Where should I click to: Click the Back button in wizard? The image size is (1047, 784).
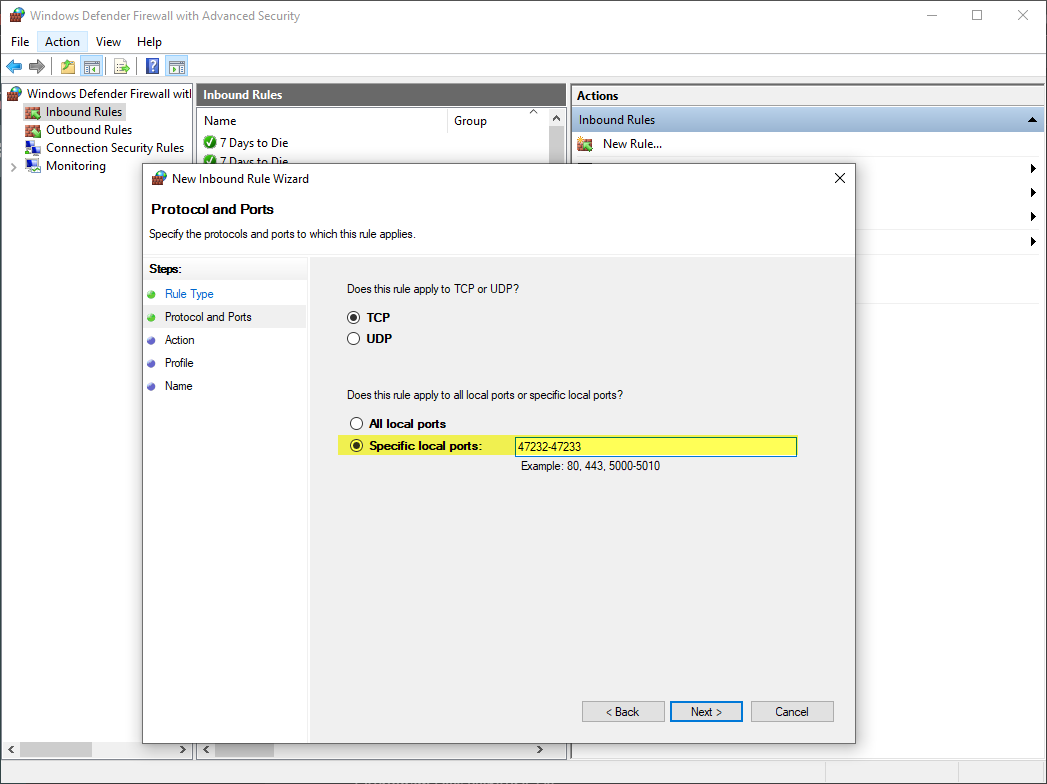(623, 711)
